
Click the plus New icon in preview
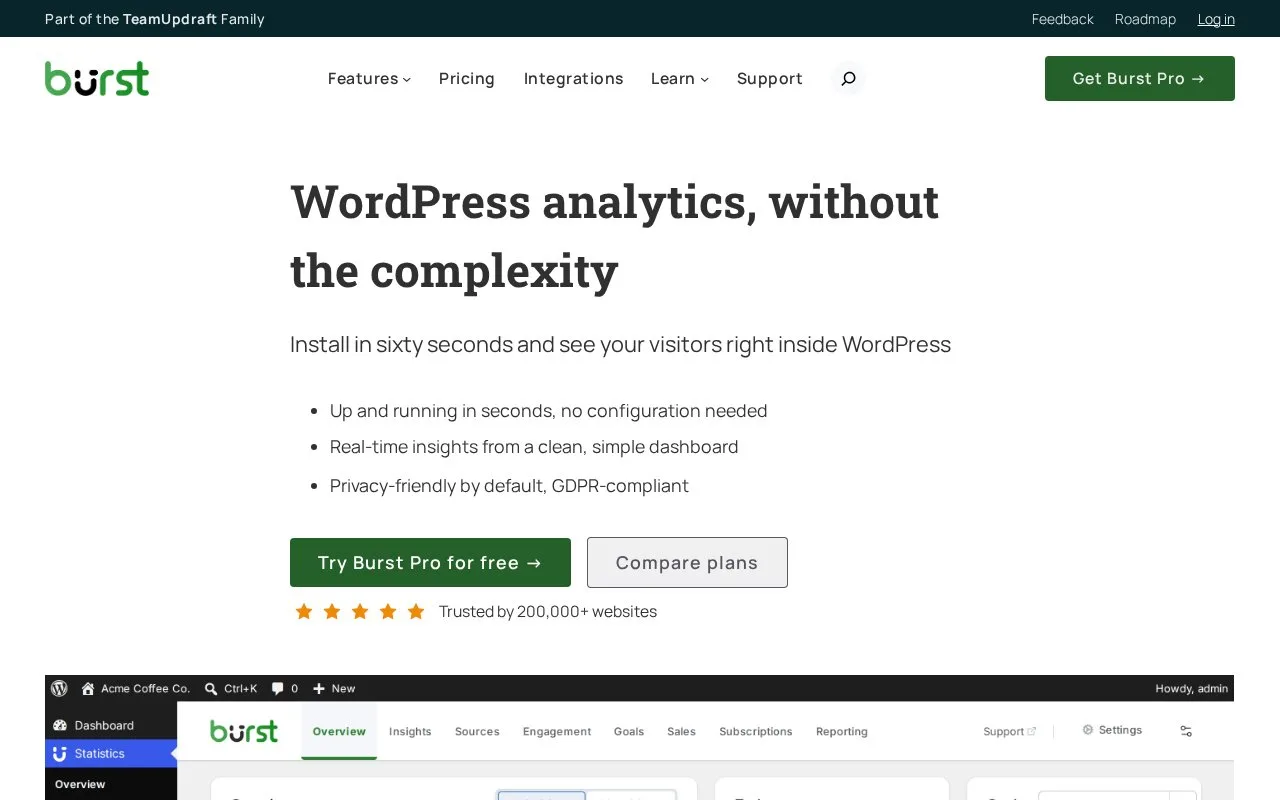point(319,688)
